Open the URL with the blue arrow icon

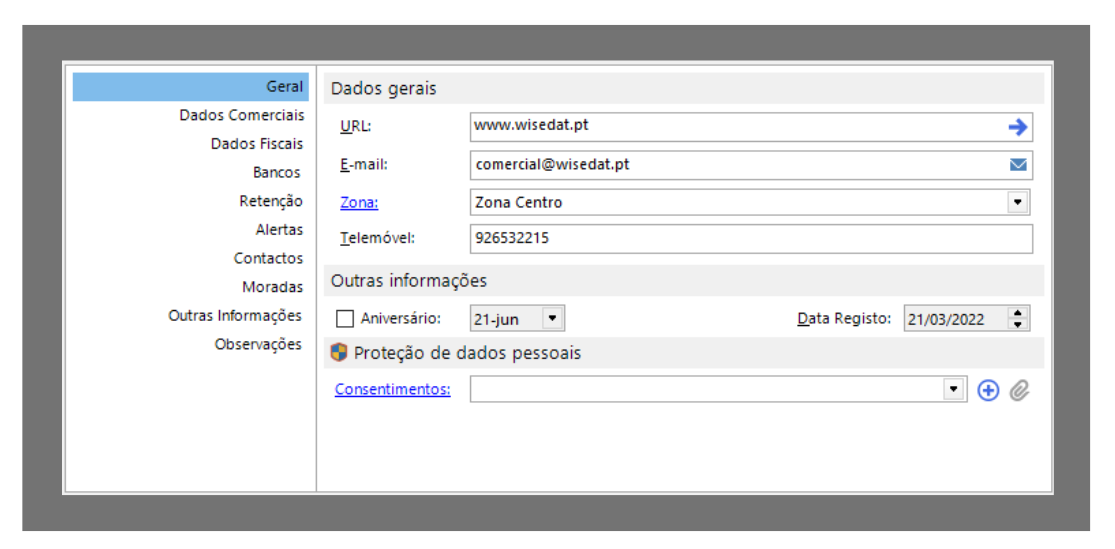coord(1017,127)
